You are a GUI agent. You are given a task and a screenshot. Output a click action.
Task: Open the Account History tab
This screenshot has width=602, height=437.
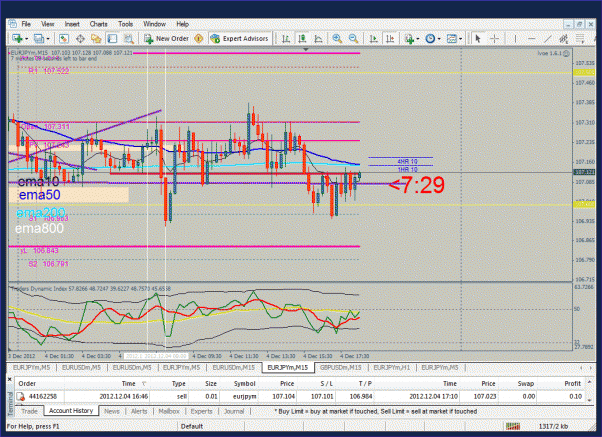[71, 411]
